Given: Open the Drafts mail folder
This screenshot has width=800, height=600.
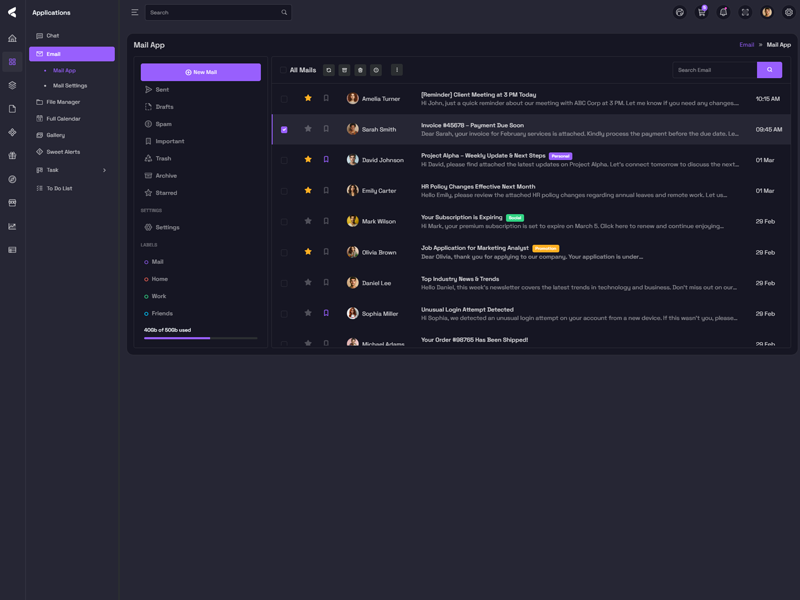Looking at the screenshot, I should point(164,107).
